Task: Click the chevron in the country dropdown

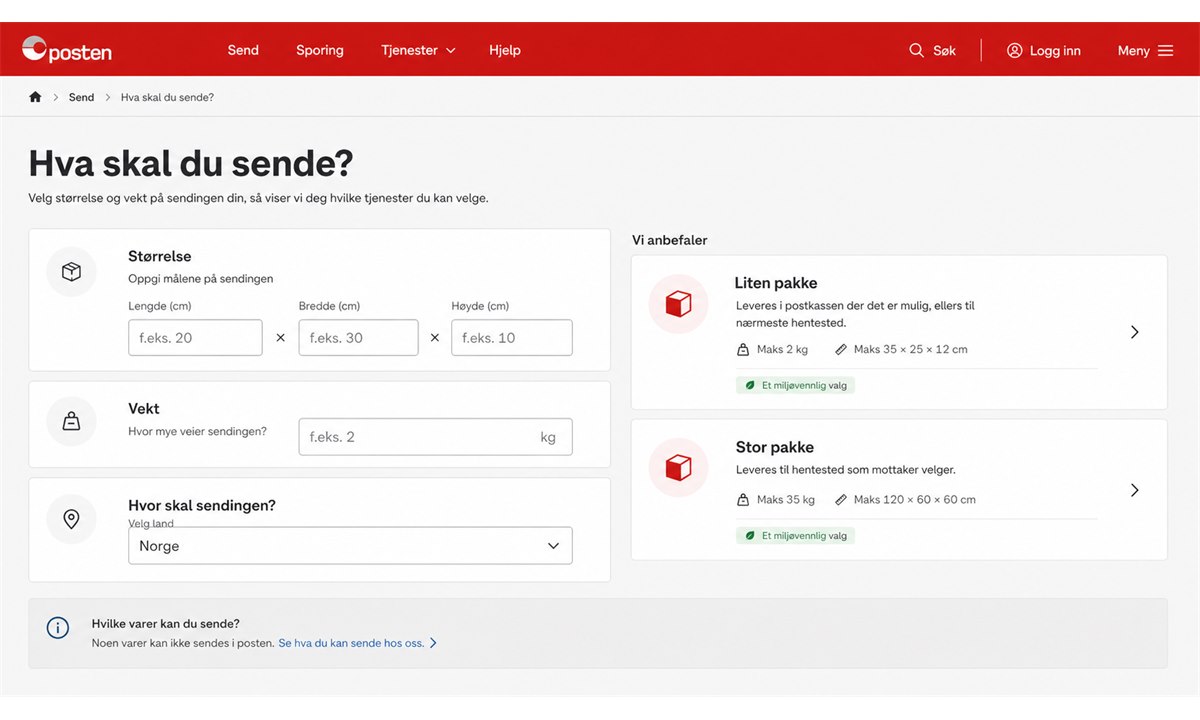Action: pos(554,546)
